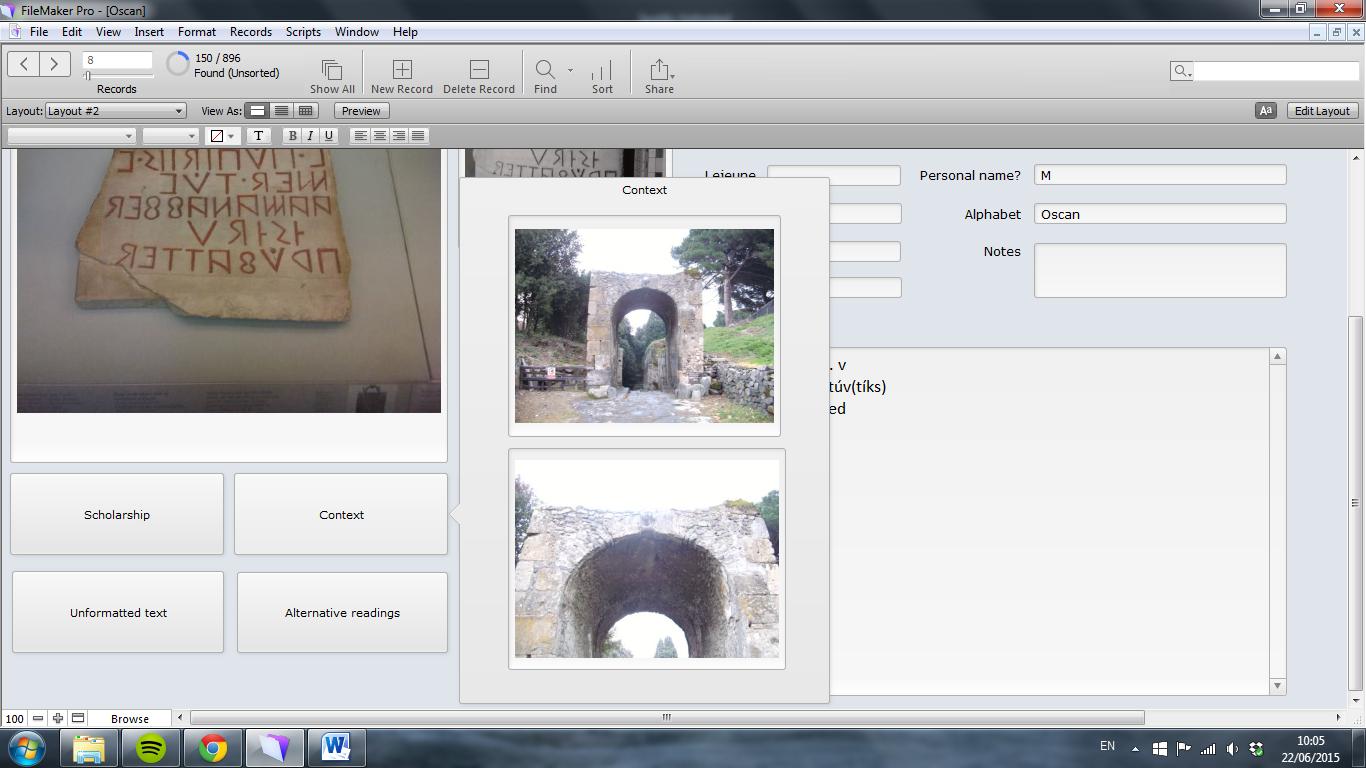Open the Layout #2 dropdown

coord(116,111)
